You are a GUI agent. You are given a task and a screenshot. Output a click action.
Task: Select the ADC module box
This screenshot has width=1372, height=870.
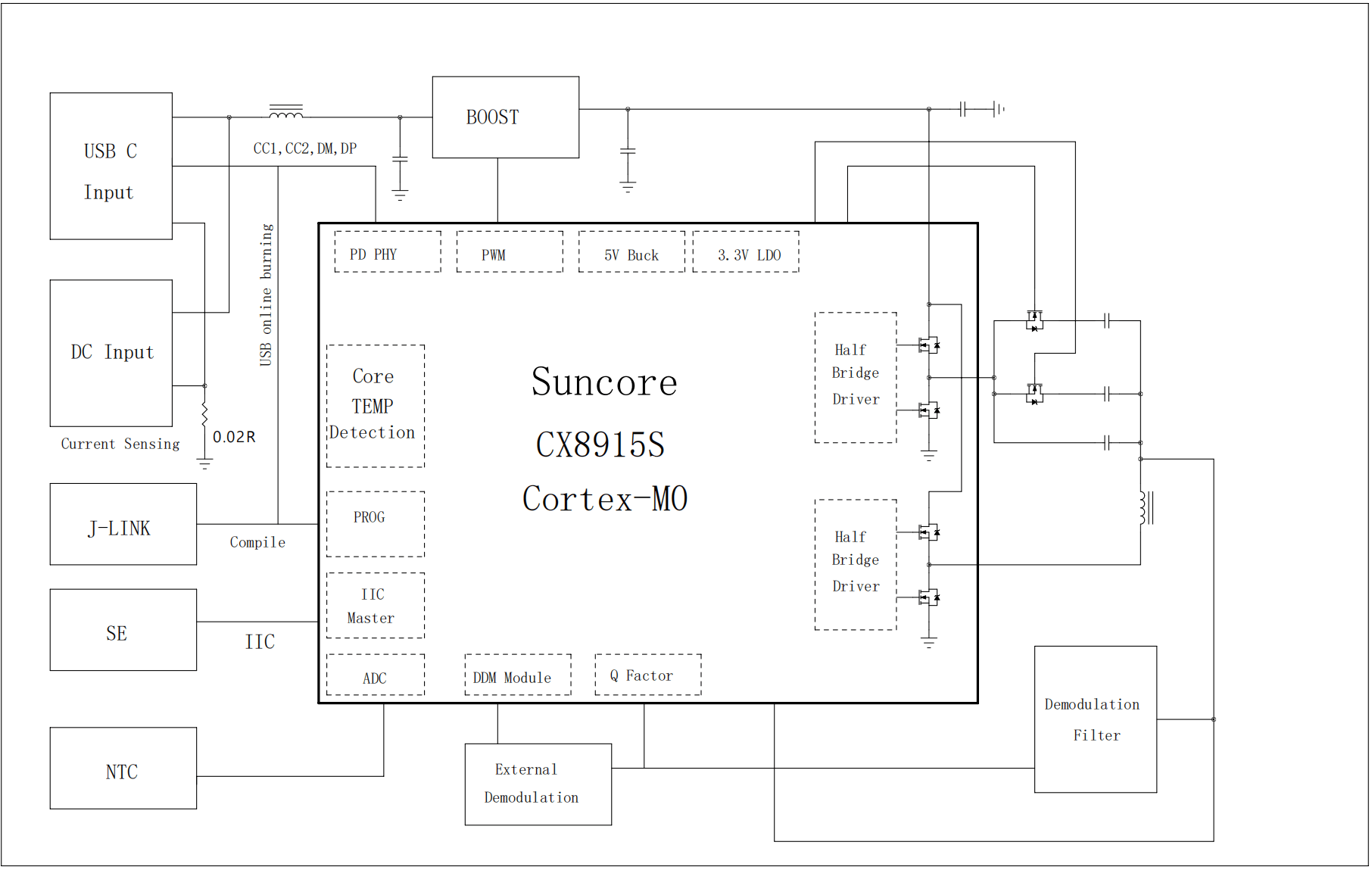[x=376, y=675]
